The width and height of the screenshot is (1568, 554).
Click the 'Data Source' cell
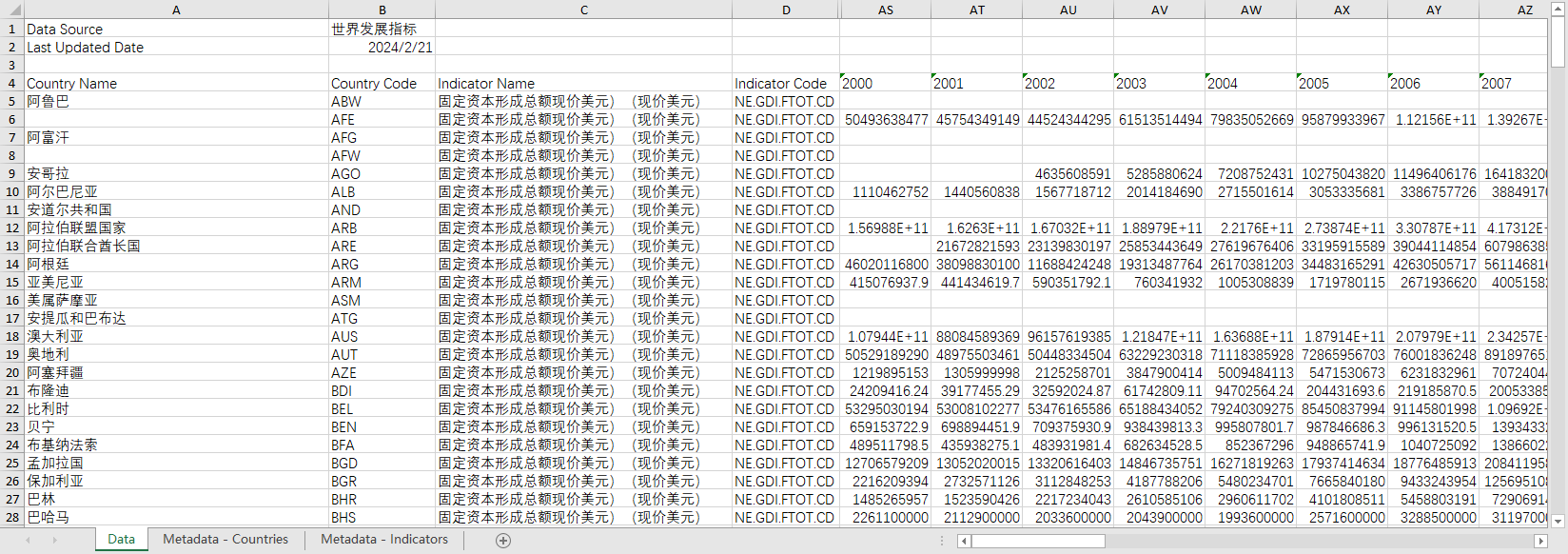pyautogui.click(x=176, y=29)
